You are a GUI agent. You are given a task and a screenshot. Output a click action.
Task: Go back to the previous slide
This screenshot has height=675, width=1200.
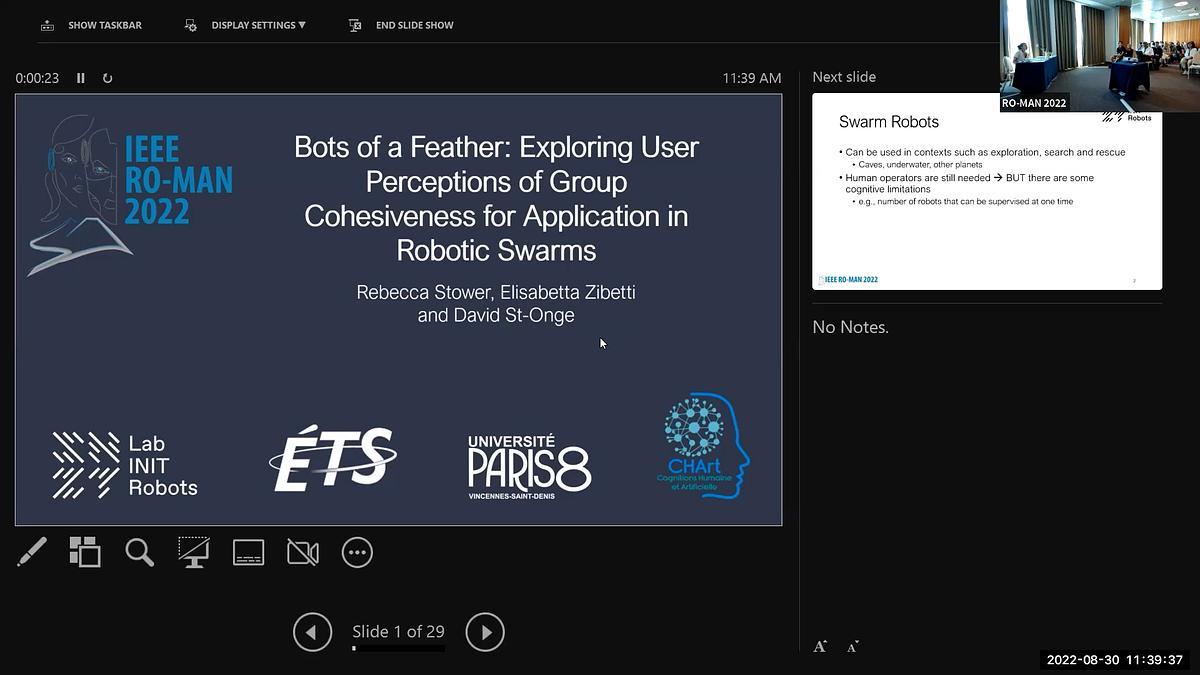(312, 632)
